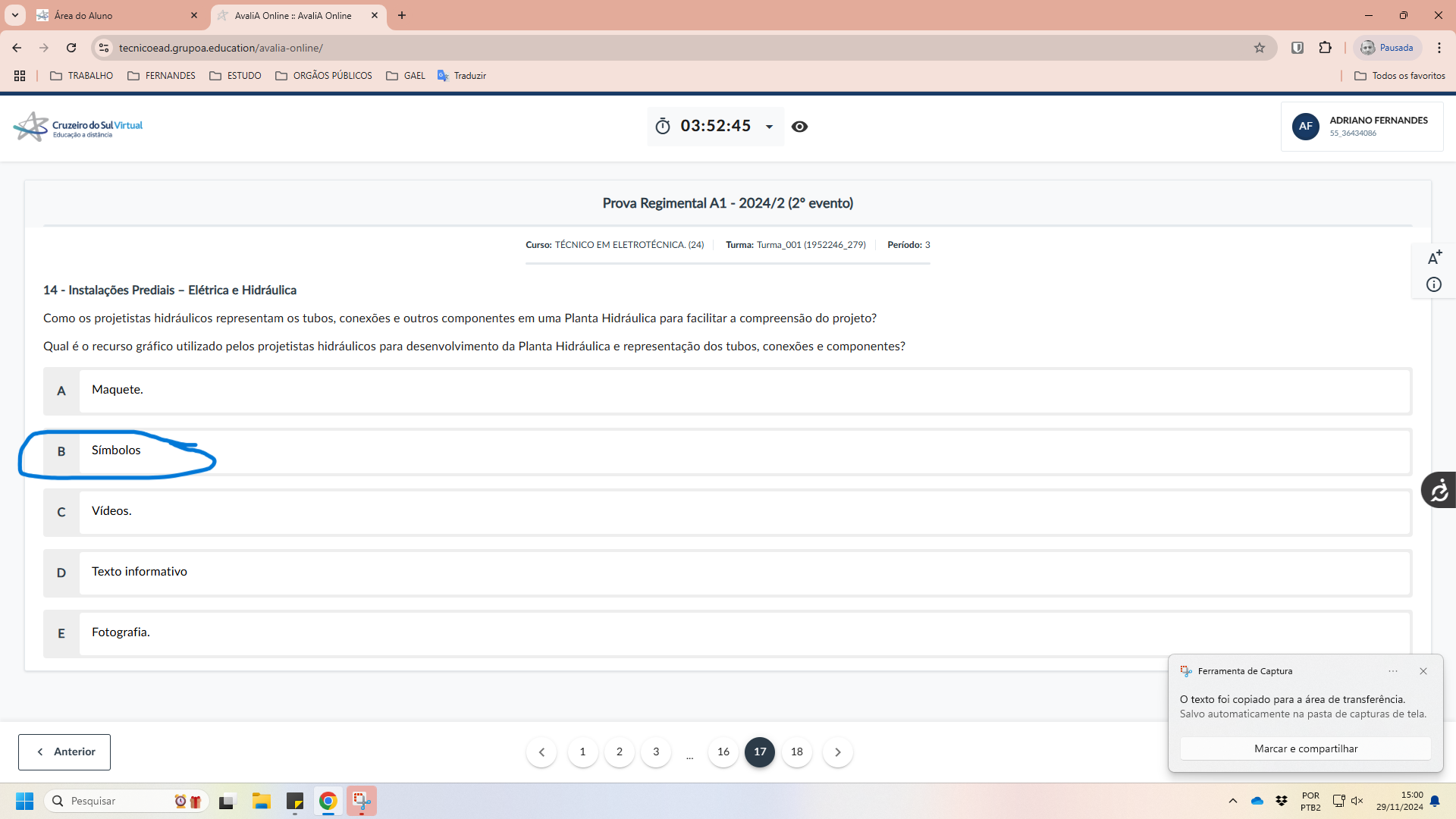Click Marcar e compartilhar in notification

tap(1305, 748)
